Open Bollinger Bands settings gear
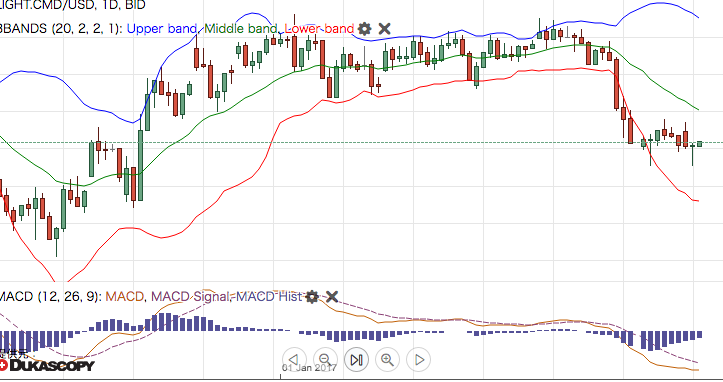This screenshot has height=382, width=723. click(364, 29)
